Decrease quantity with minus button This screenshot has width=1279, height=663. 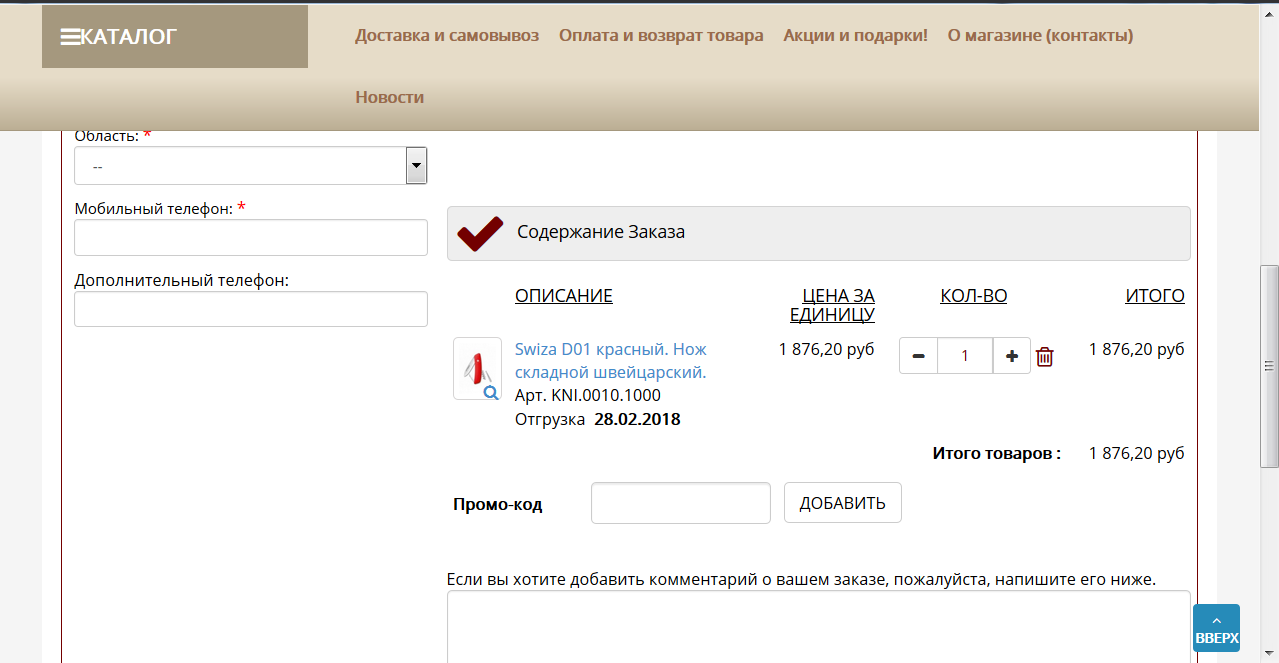point(918,356)
